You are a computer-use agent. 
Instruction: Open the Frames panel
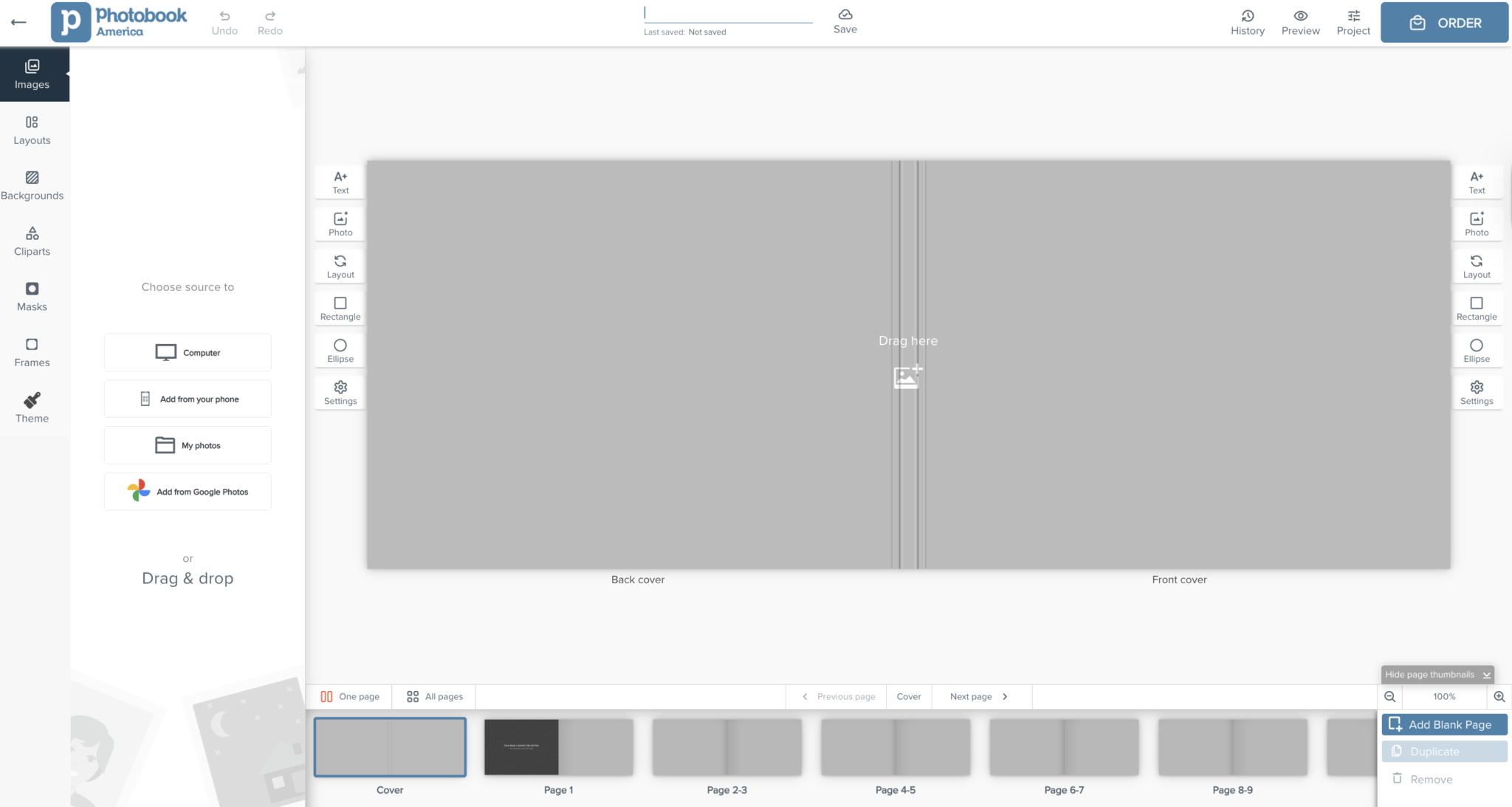click(32, 352)
